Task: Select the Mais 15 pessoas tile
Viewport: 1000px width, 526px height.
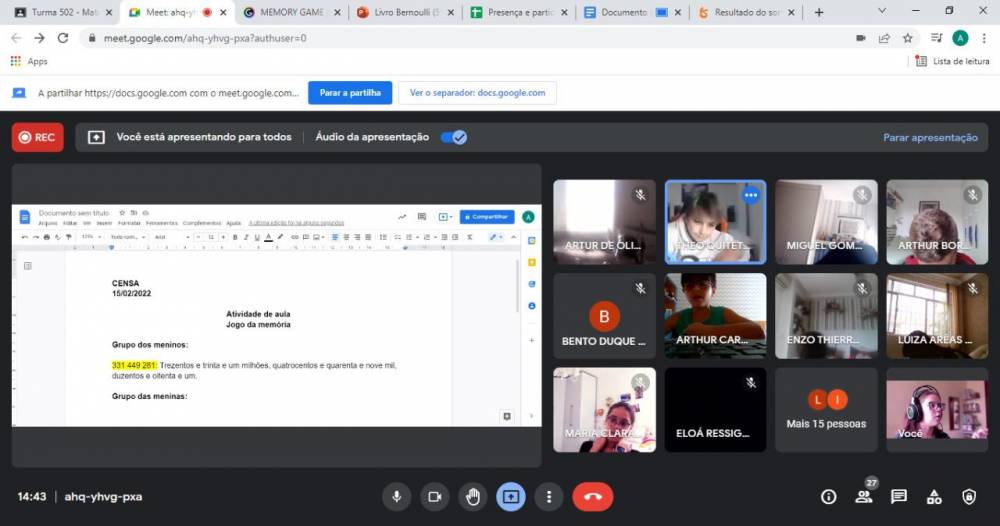Action: pos(826,410)
